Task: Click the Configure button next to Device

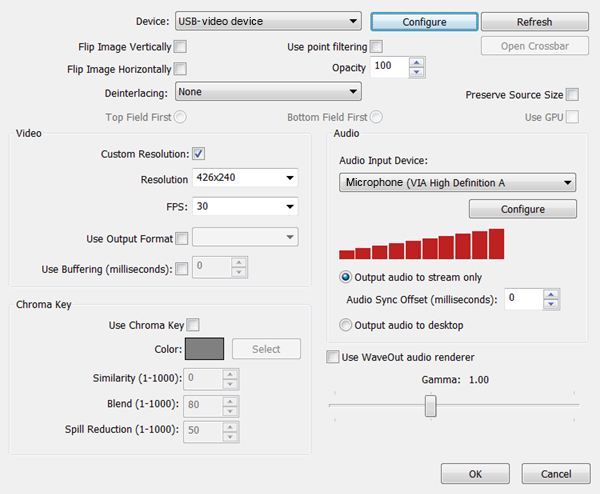Action: (x=424, y=22)
